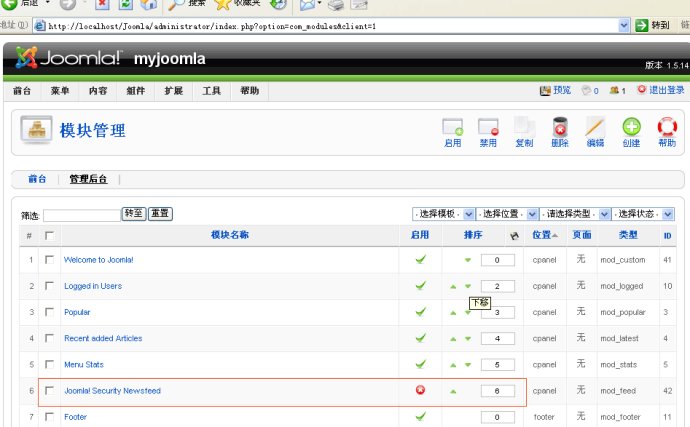Check the Recent added Articles row checkbox
This screenshot has width=690, height=427.
[49, 338]
